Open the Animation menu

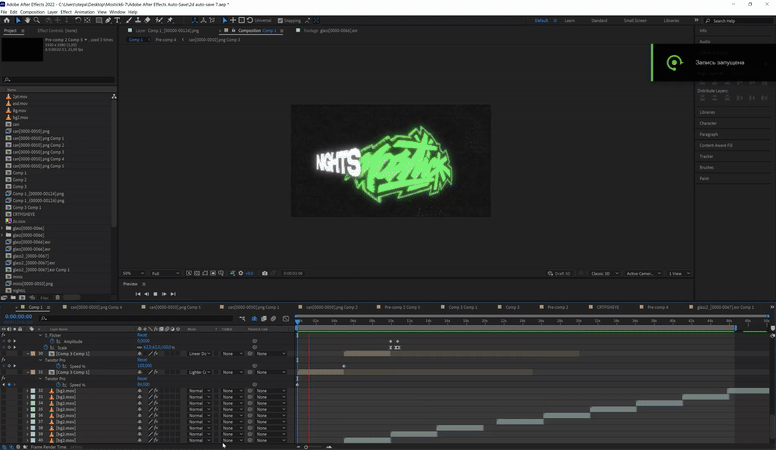point(84,12)
